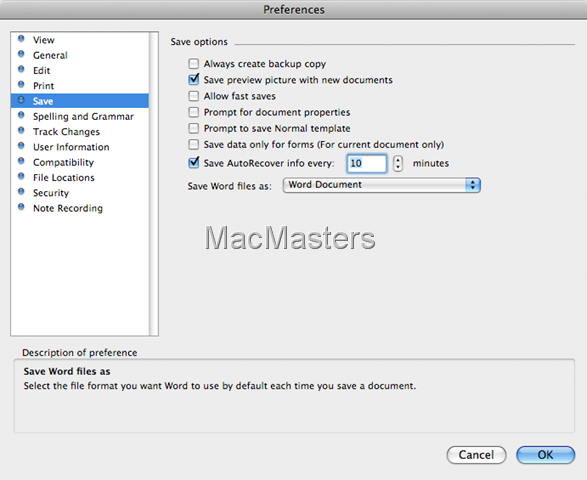This screenshot has width=587, height=480.
Task: Open the Save Word files as dropdown
Action: pyautogui.click(x=382, y=185)
